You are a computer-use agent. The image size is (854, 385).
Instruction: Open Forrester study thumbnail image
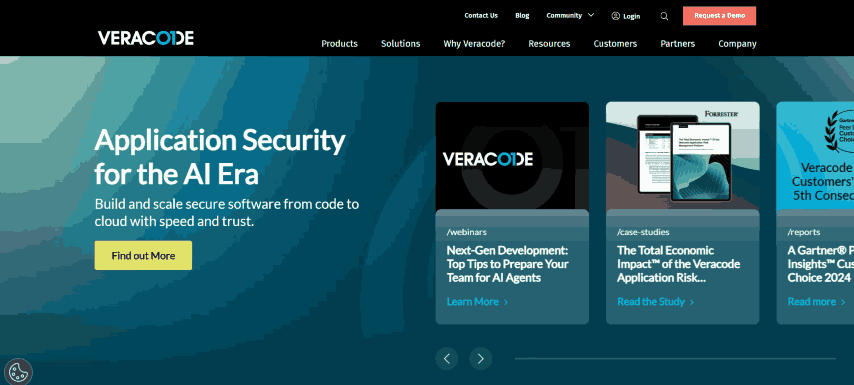pyautogui.click(x=682, y=156)
